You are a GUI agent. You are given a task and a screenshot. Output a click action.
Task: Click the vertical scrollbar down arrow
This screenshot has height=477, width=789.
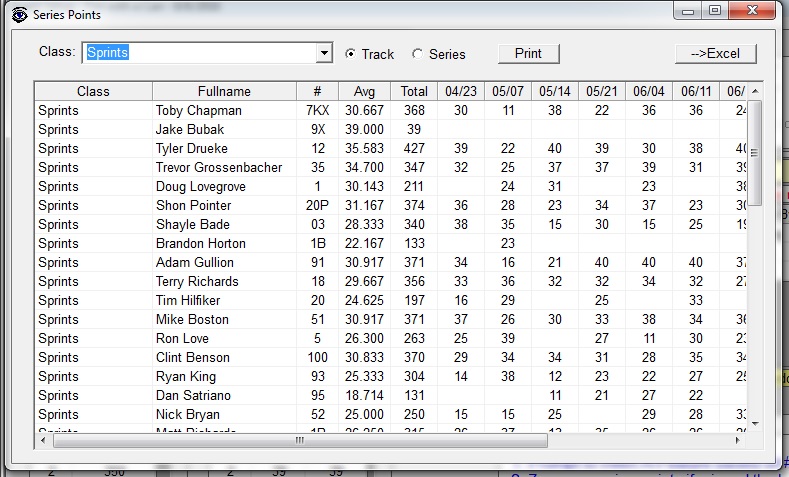[x=756, y=422]
